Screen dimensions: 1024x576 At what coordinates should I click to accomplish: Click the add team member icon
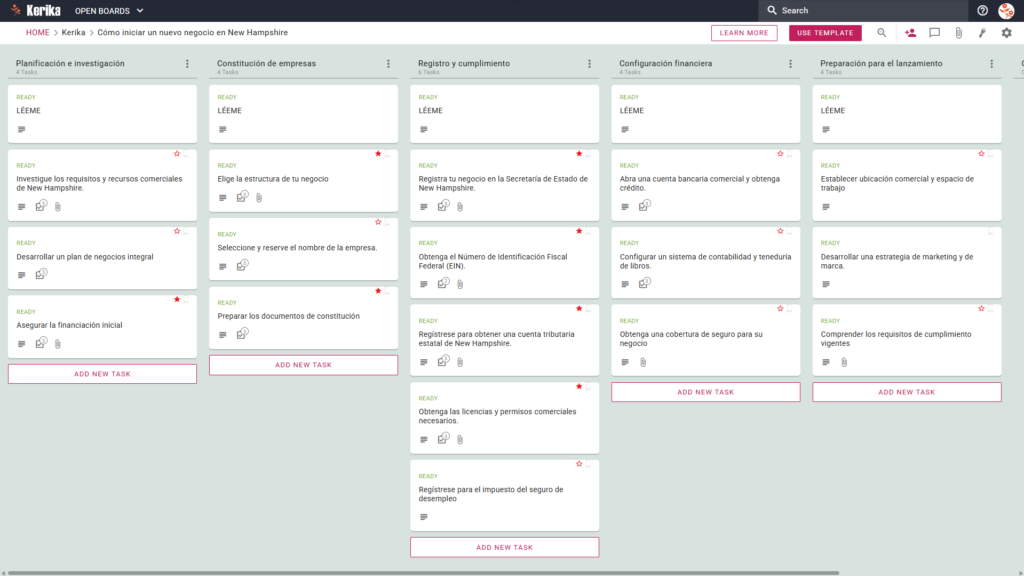pos(910,33)
